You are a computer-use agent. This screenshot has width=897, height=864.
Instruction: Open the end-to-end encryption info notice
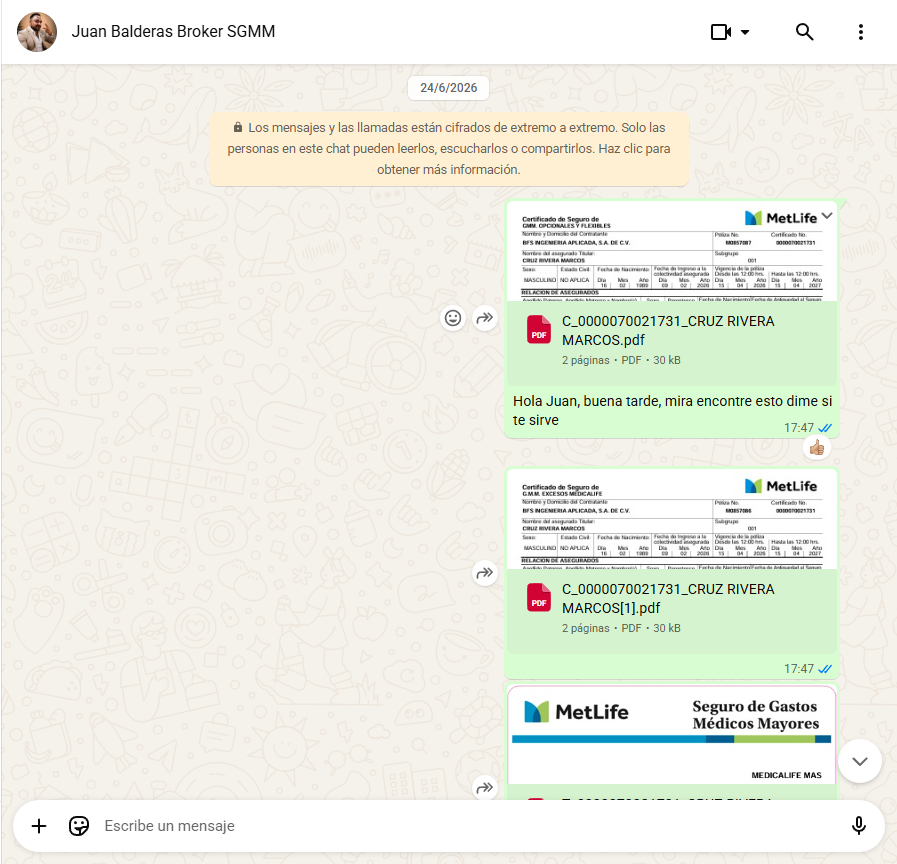coord(448,149)
